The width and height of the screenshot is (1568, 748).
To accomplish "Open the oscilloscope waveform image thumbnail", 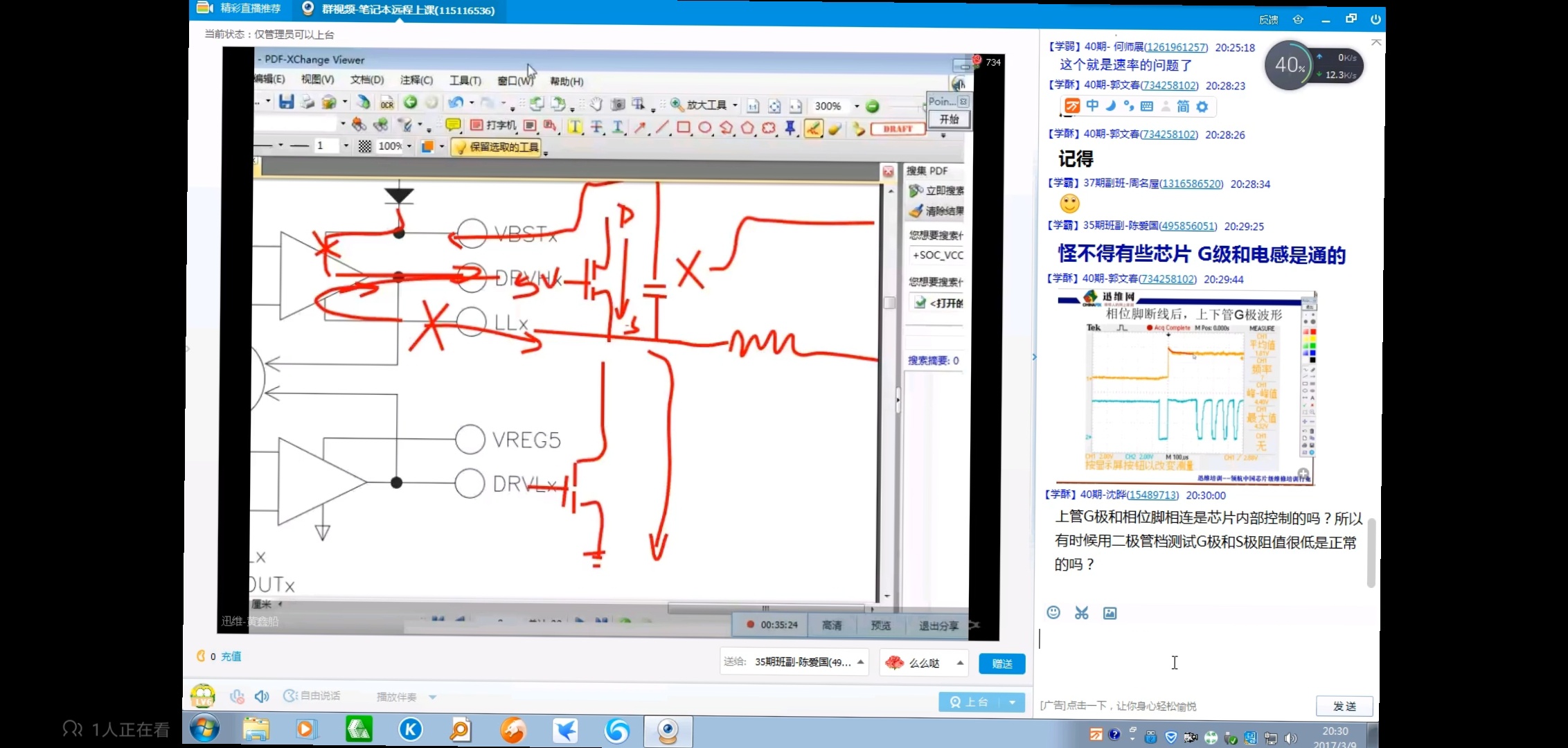I will [1185, 388].
